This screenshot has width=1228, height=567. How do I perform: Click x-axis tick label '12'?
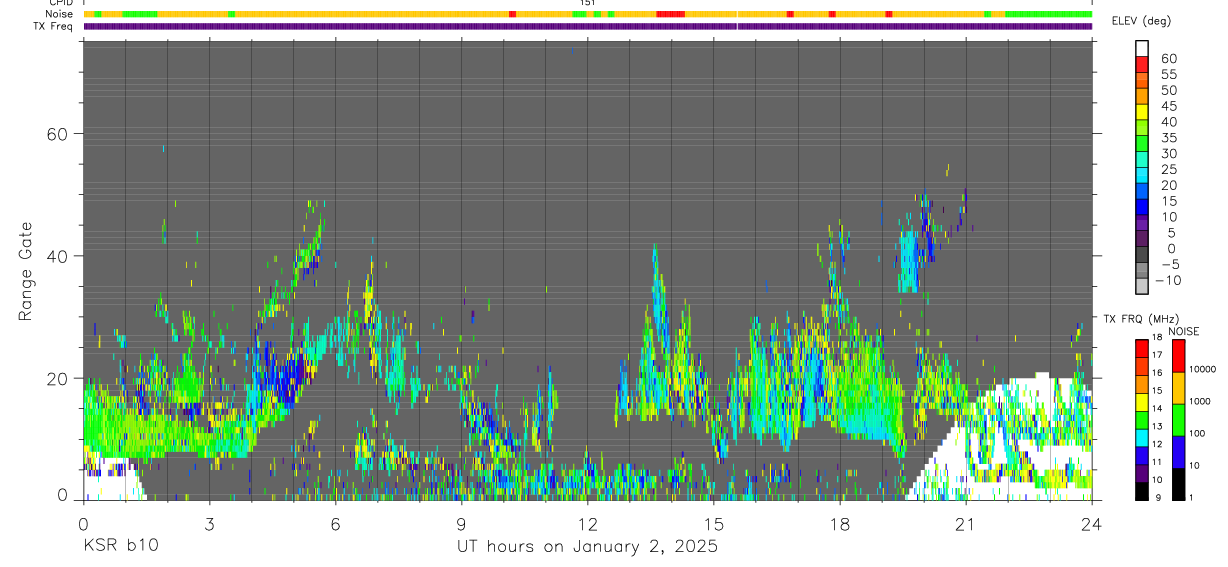(x=587, y=524)
